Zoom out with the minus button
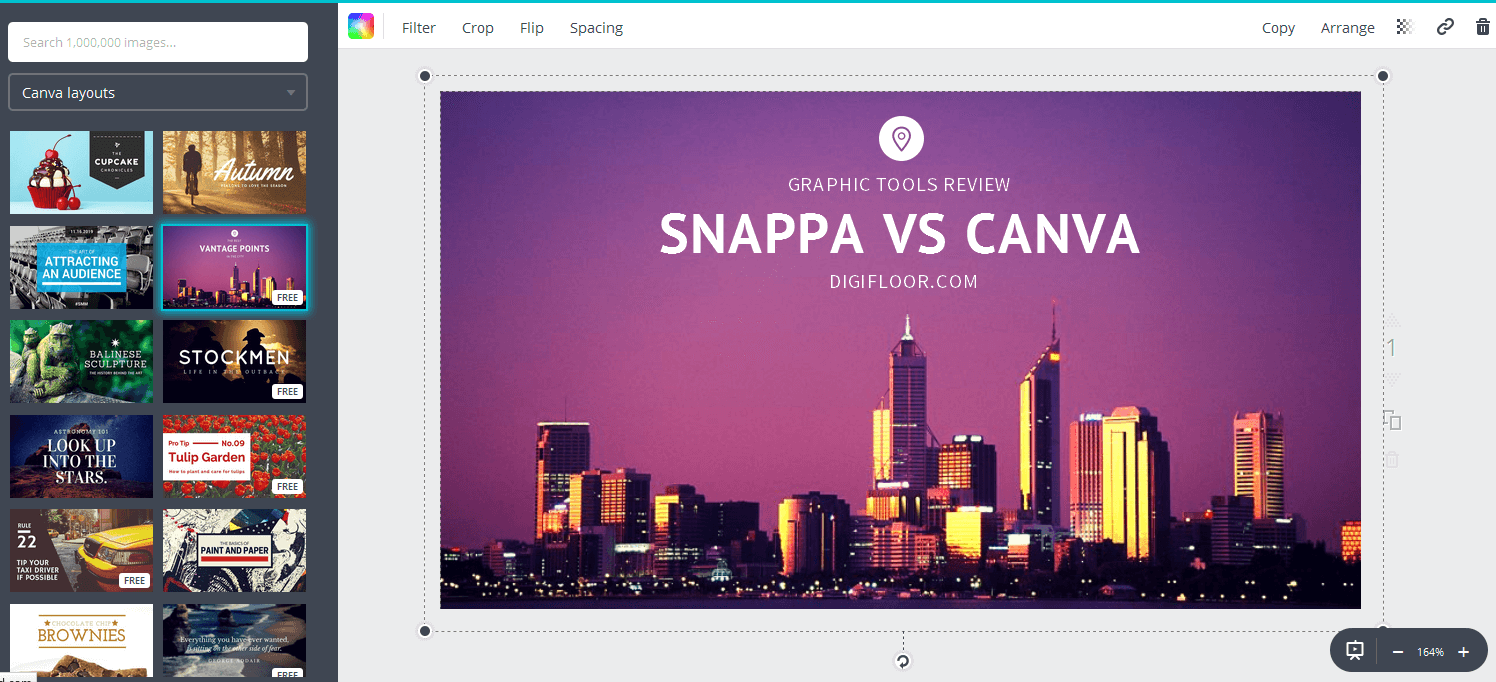This screenshot has width=1496, height=682. [1397, 652]
